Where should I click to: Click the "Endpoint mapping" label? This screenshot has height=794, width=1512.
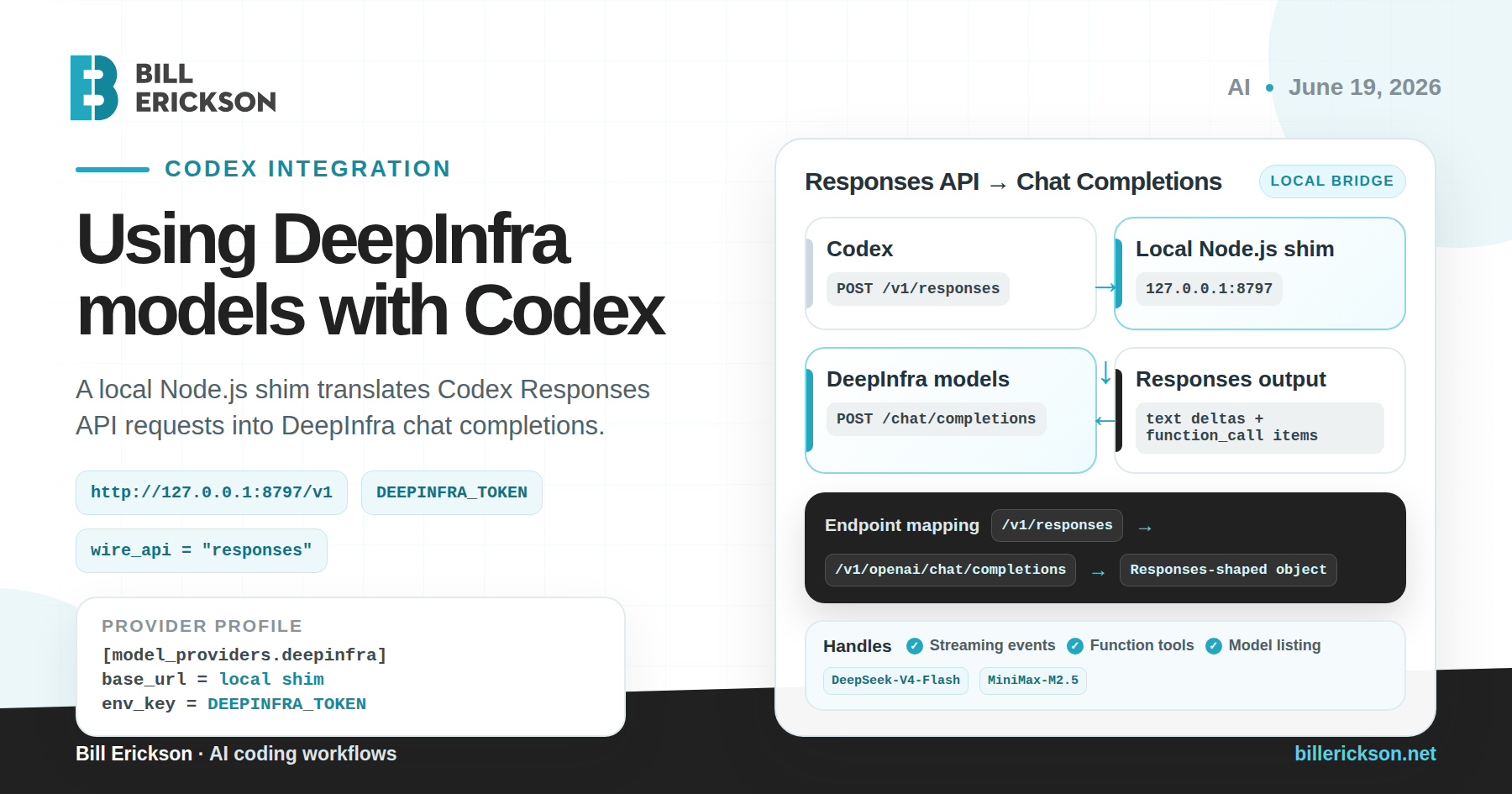point(902,525)
